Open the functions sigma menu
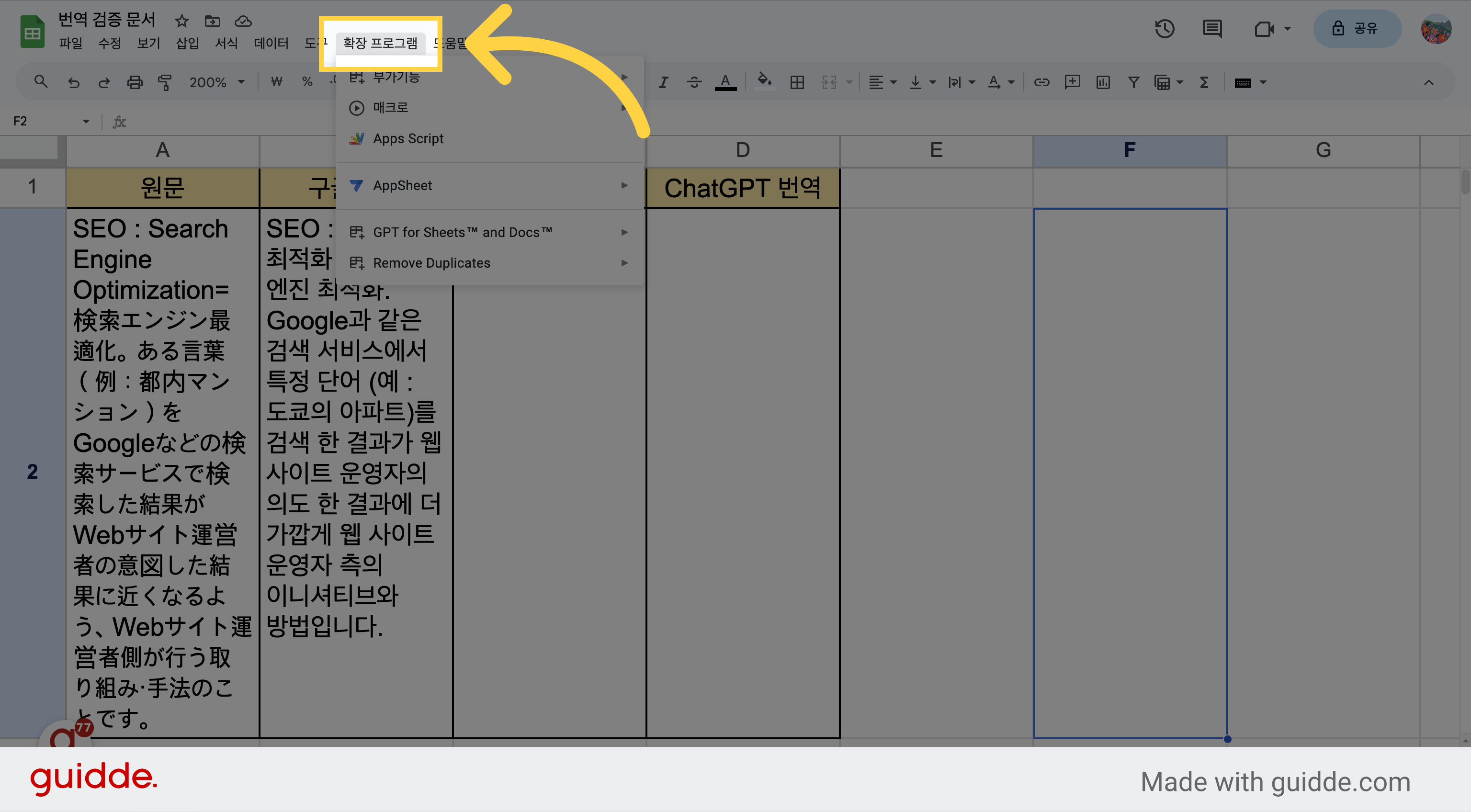The image size is (1471, 812). click(1204, 82)
